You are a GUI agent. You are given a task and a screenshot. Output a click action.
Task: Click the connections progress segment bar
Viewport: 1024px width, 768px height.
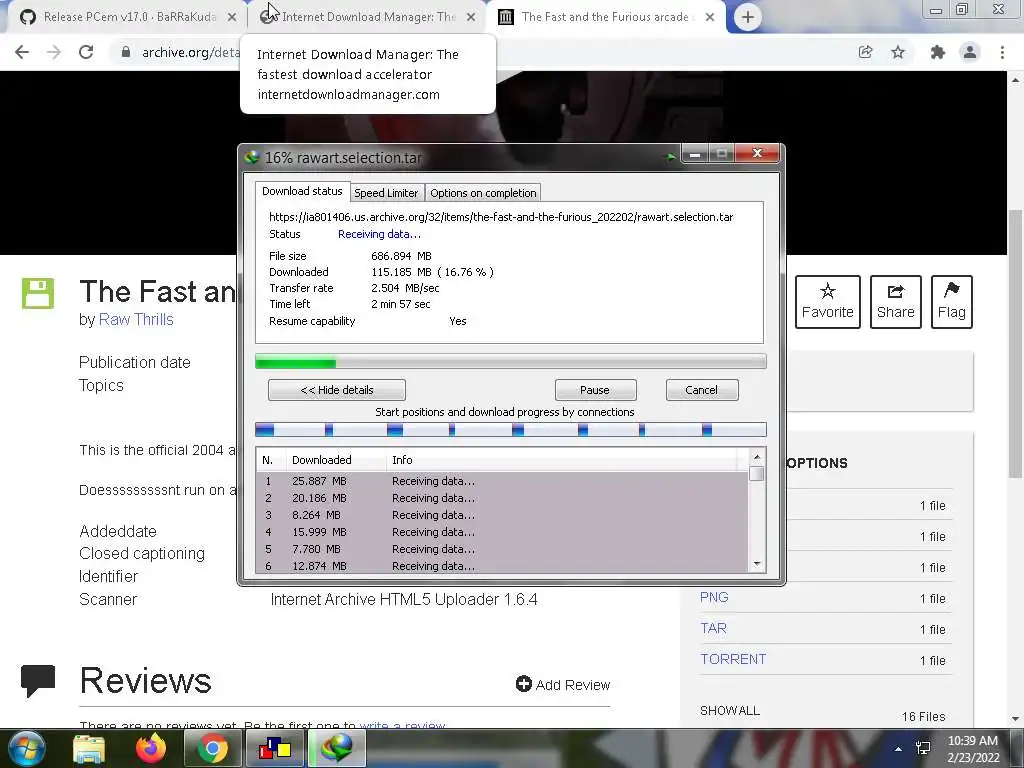(511, 430)
